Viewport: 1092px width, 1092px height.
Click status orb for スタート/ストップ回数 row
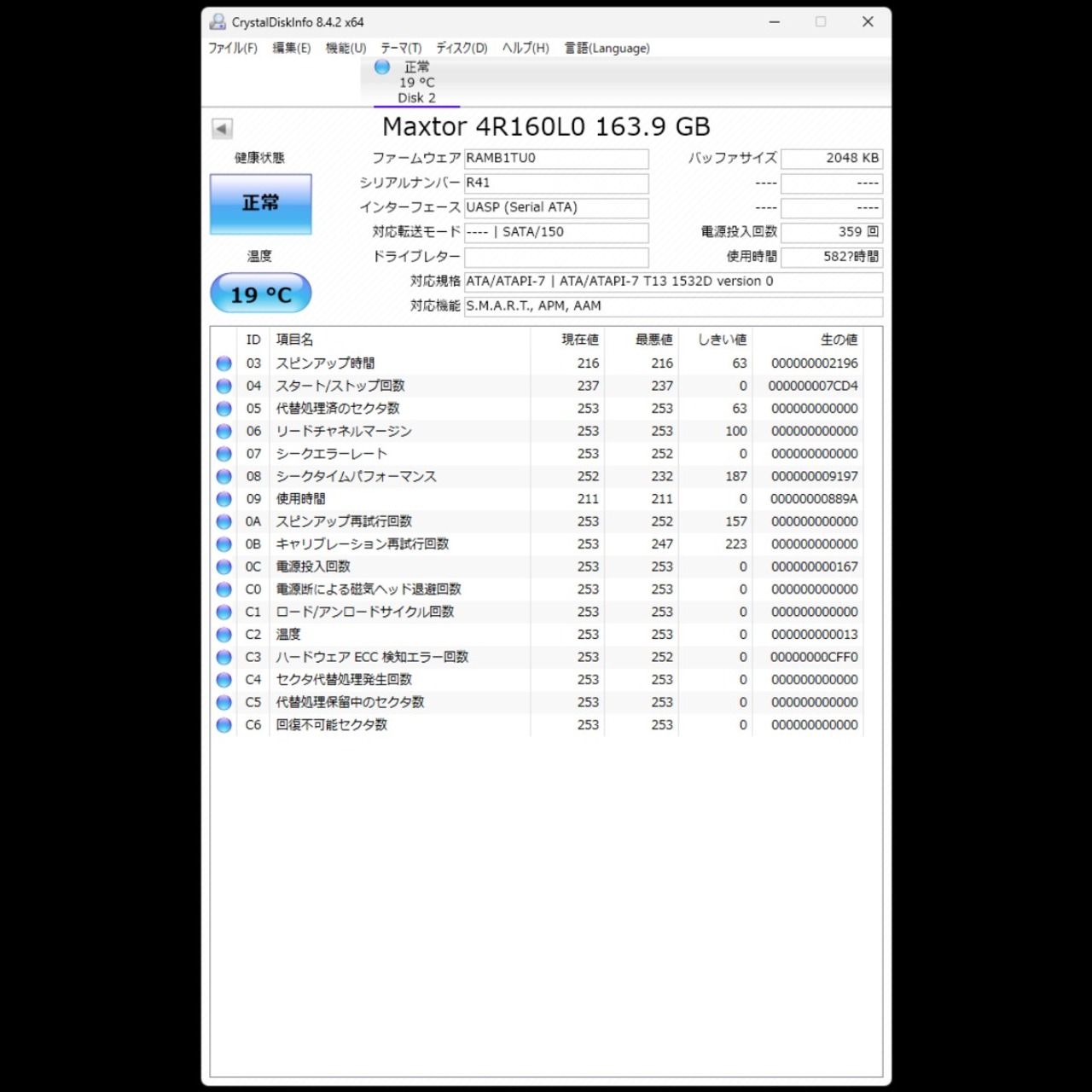pos(224,386)
